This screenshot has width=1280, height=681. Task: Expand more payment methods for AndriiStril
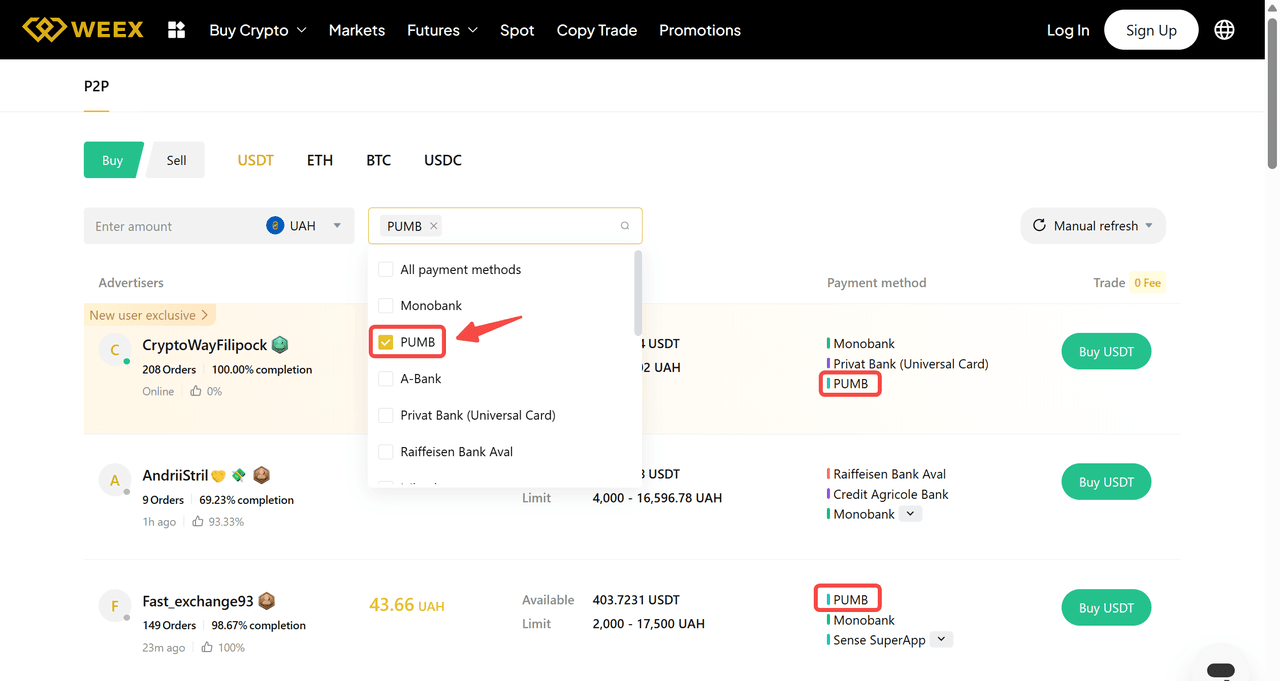[x=909, y=514]
